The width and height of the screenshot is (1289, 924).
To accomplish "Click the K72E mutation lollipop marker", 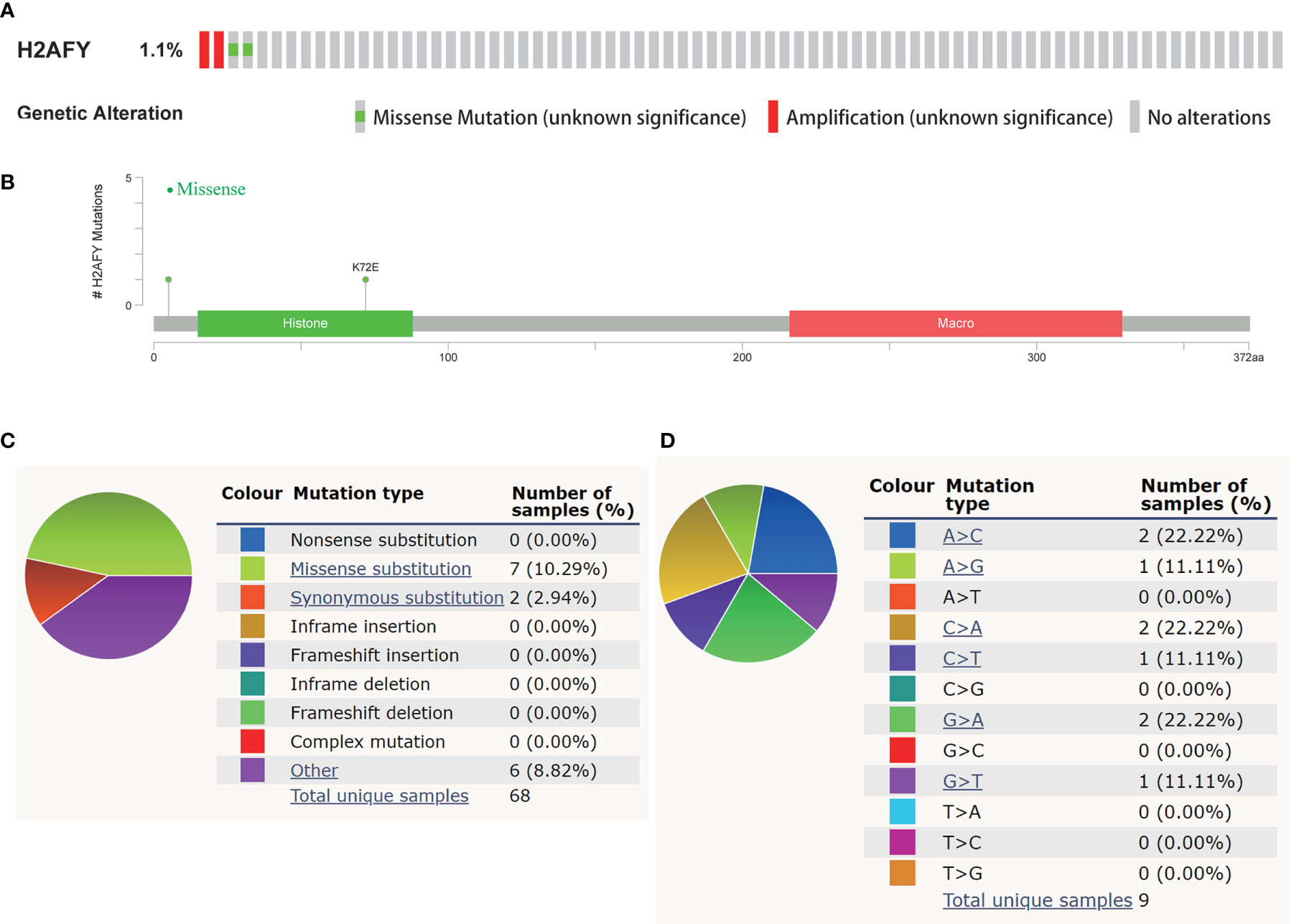I will coord(366,279).
